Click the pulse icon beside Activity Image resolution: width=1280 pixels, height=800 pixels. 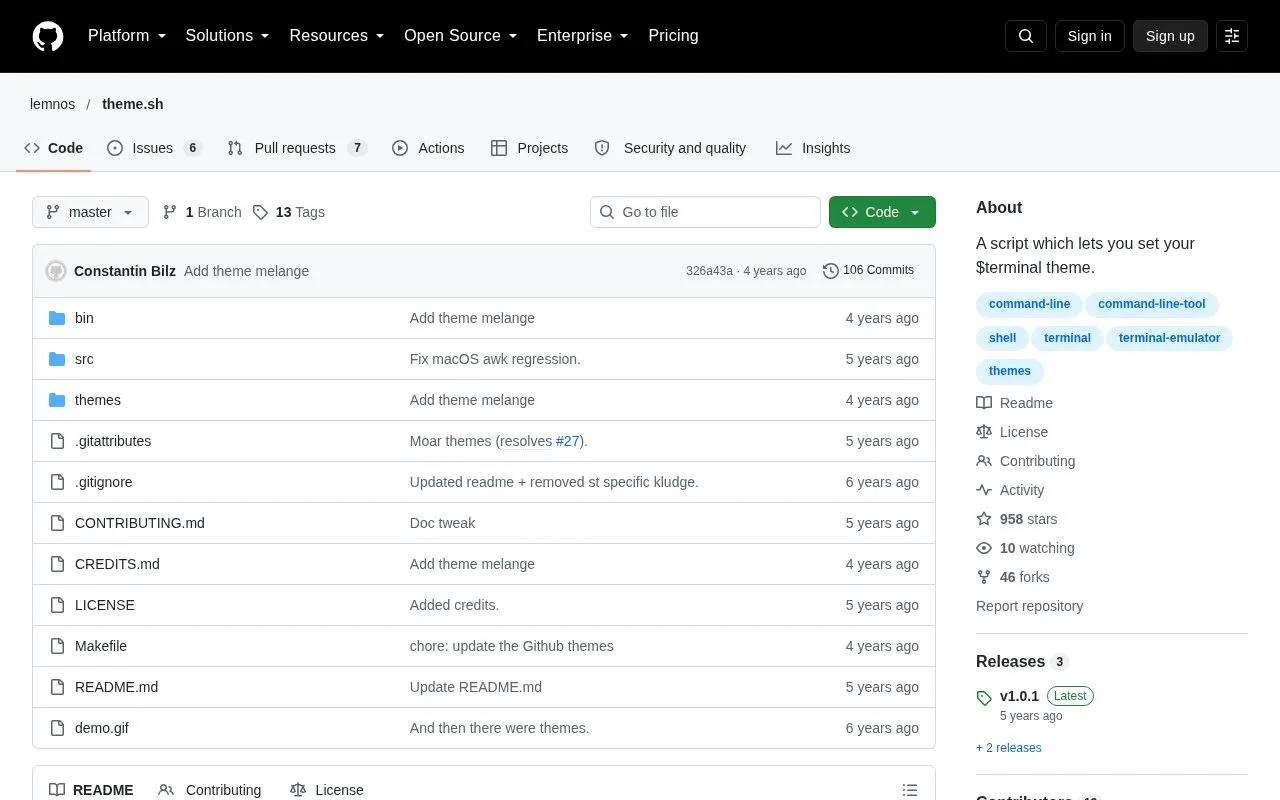pos(984,490)
